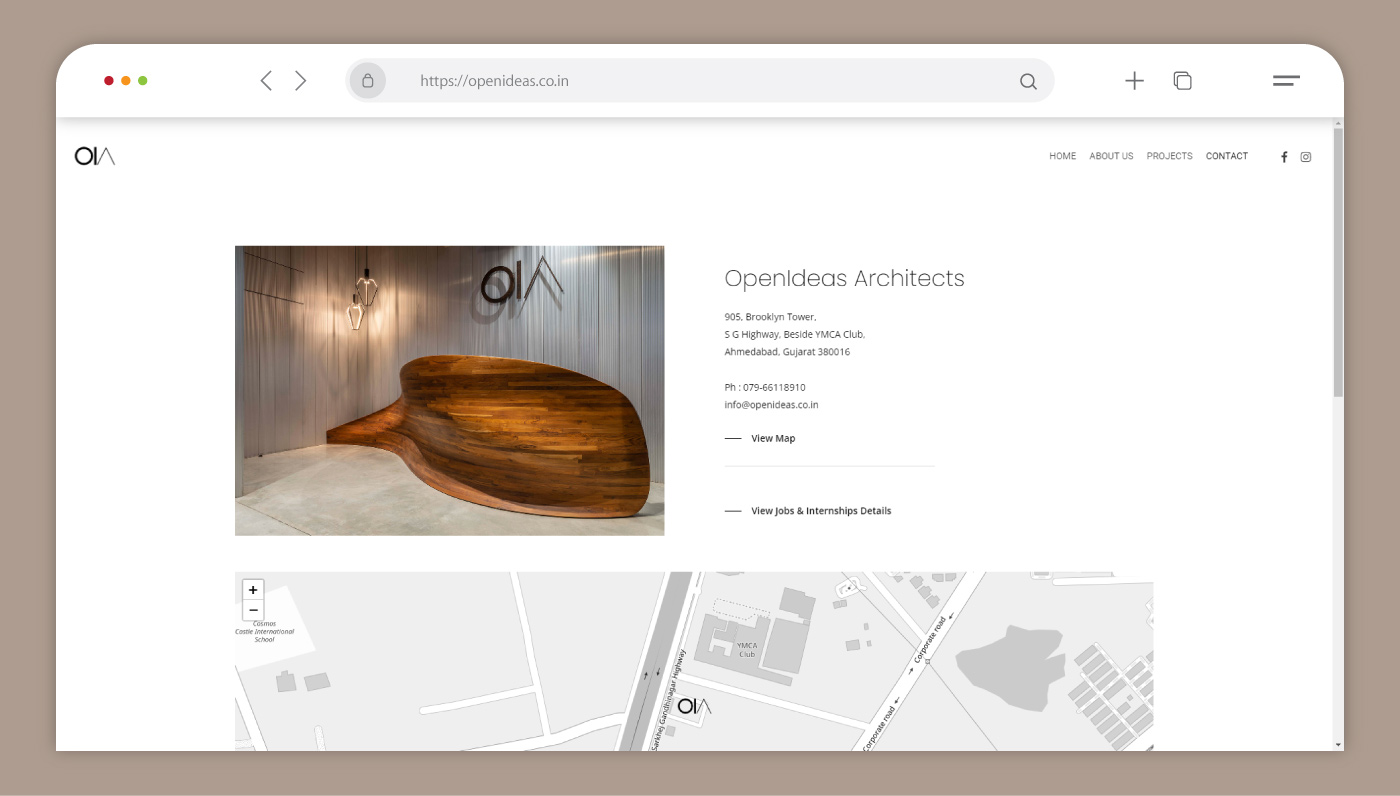The image size is (1400, 796).
Task: Click the green maximize dot
Action: pyautogui.click(x=143, y=81)
